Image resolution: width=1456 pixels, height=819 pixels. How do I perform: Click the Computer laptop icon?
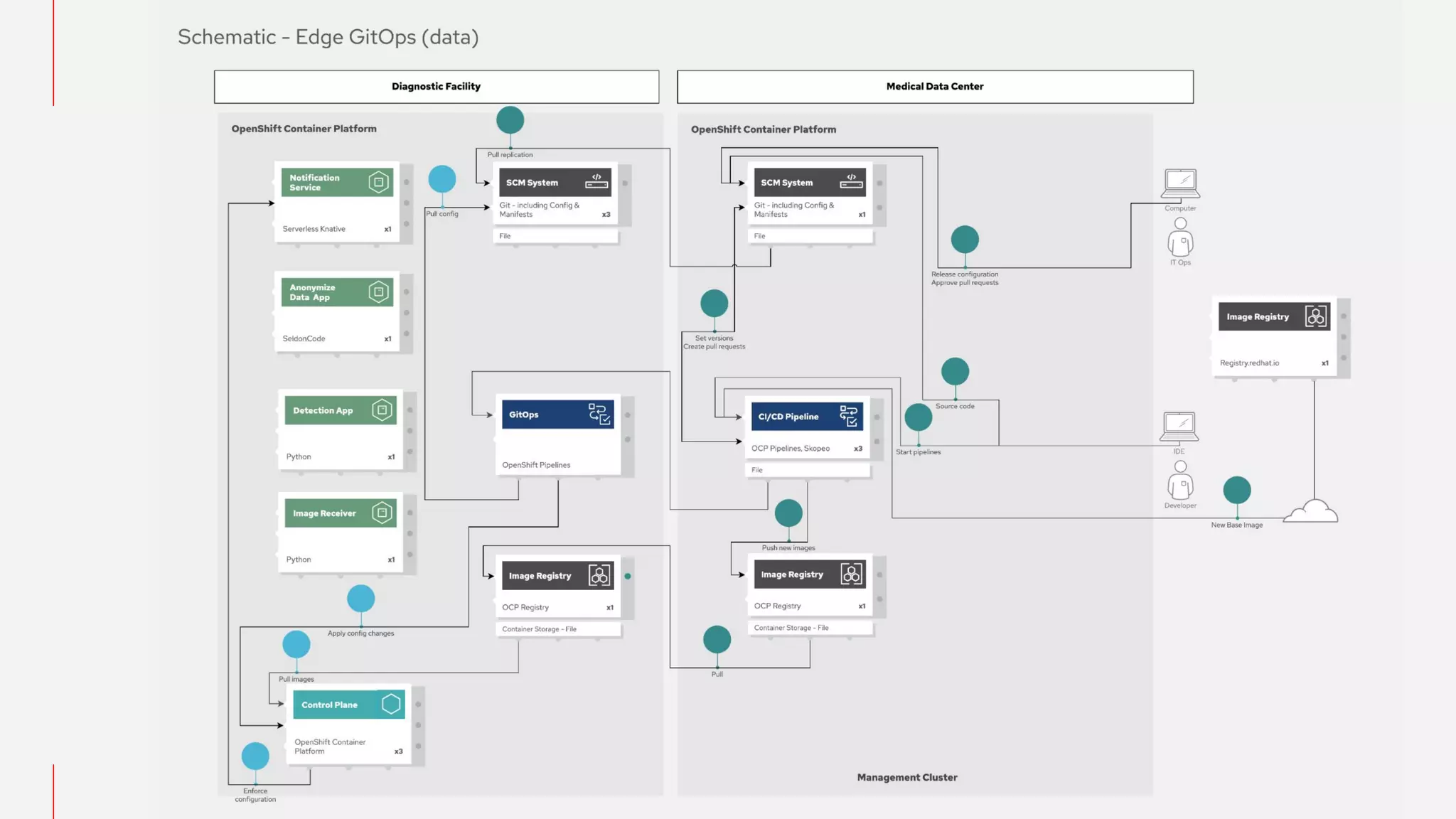tap(1180, 184)
